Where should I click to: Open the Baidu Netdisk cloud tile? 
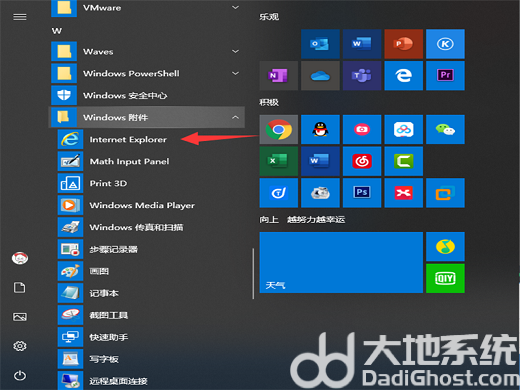point(403,129)
